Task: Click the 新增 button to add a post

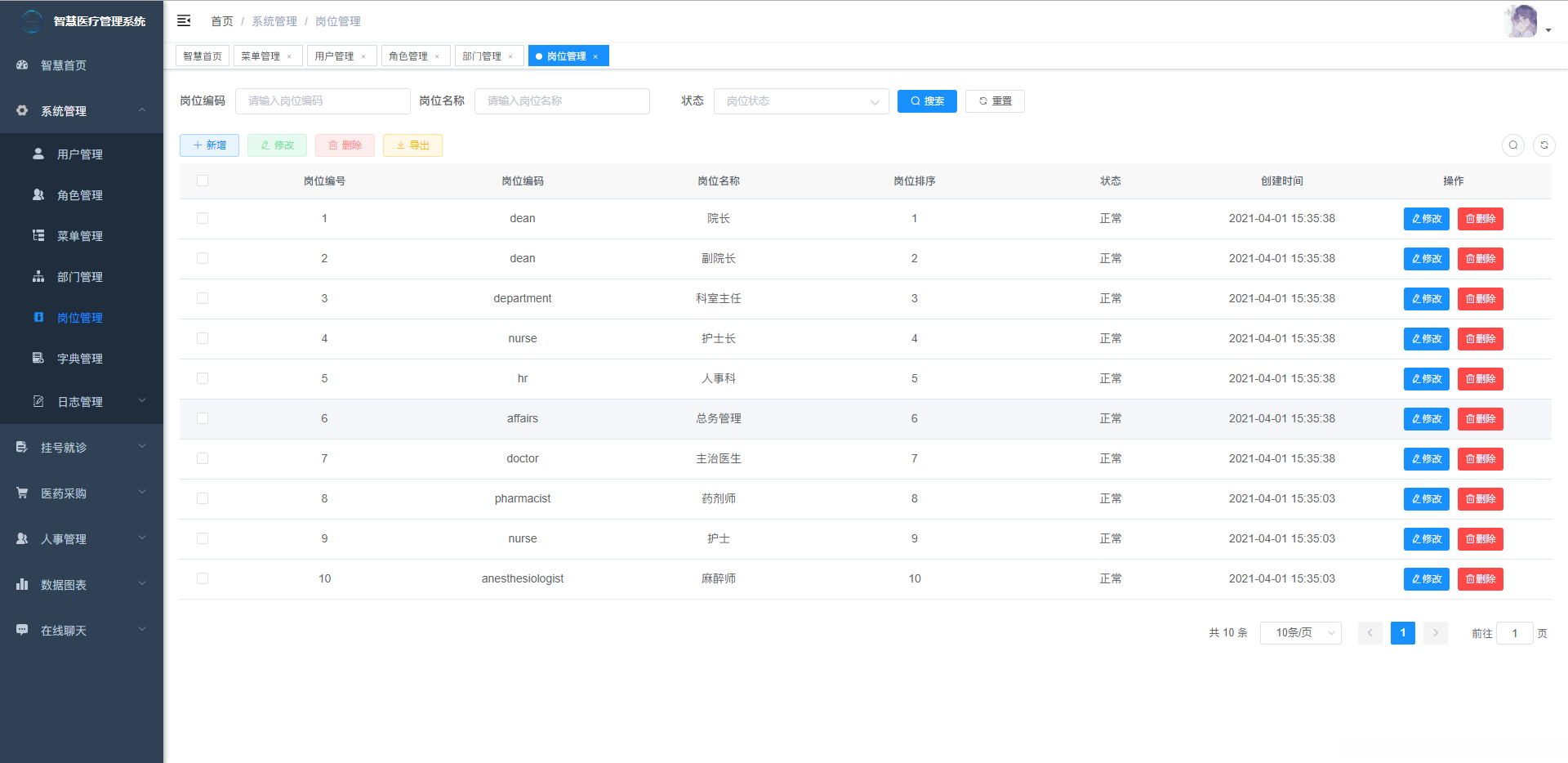Action: (209, 145)
